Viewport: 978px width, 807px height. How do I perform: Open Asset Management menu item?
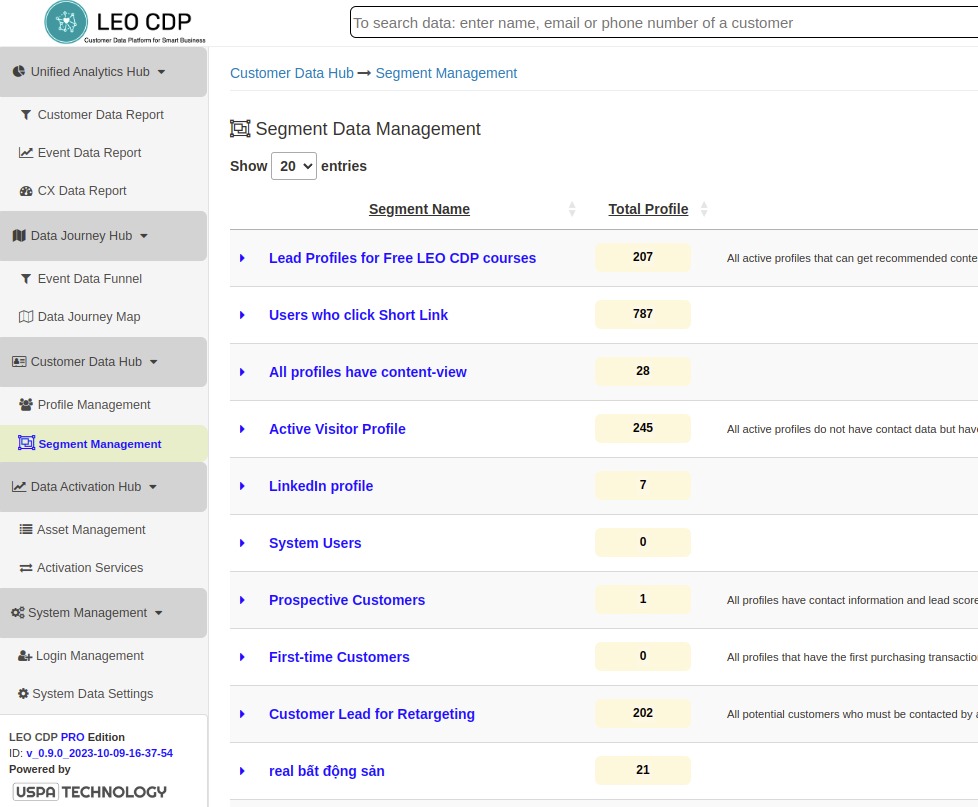pos(91,529)
